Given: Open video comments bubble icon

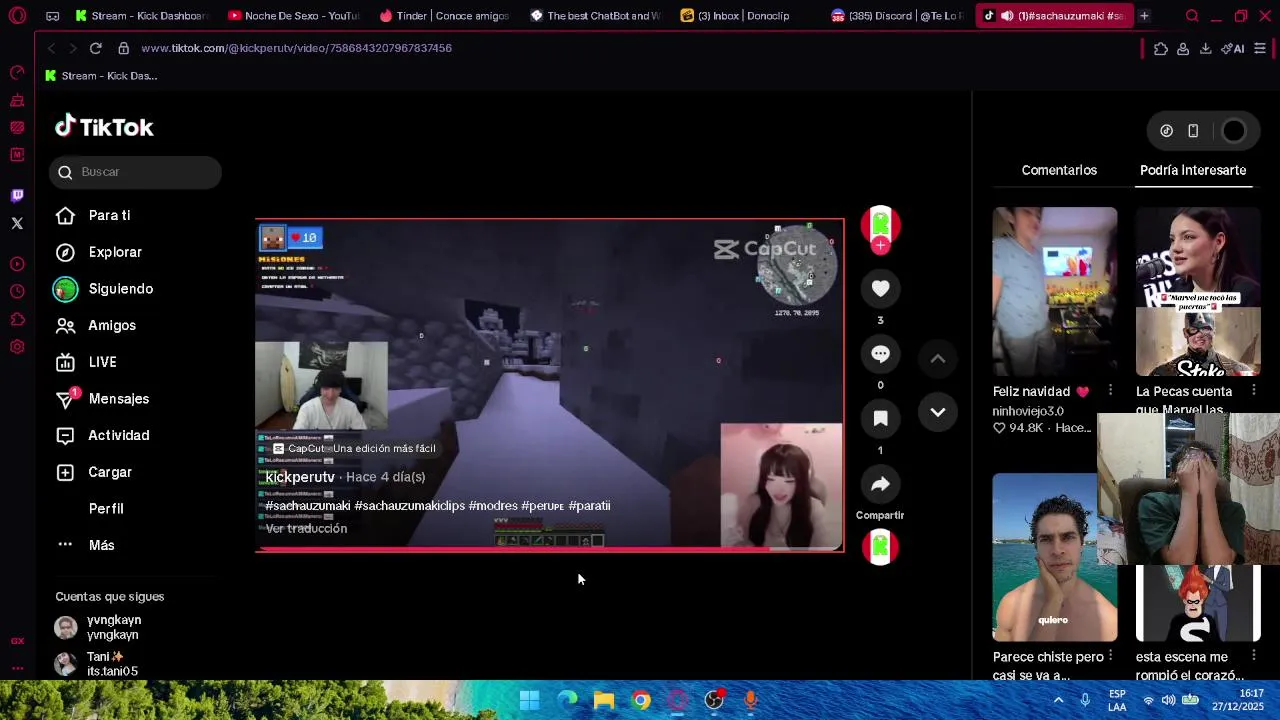Looking at the screenshot, I should coord(880,354).
